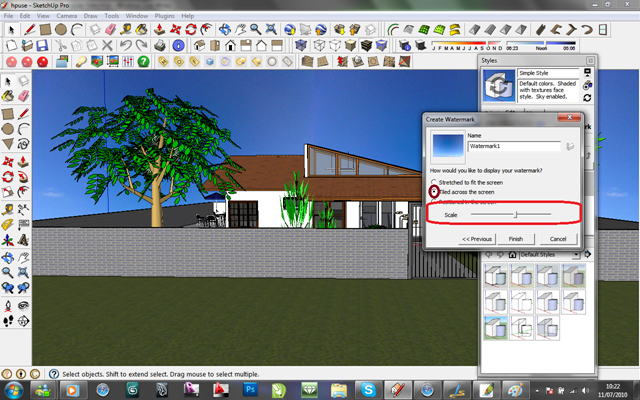Image resolution: width=640 pixels, height=400 pixels.
Task: Open the Tools menu
Action: tap(111, 16)
